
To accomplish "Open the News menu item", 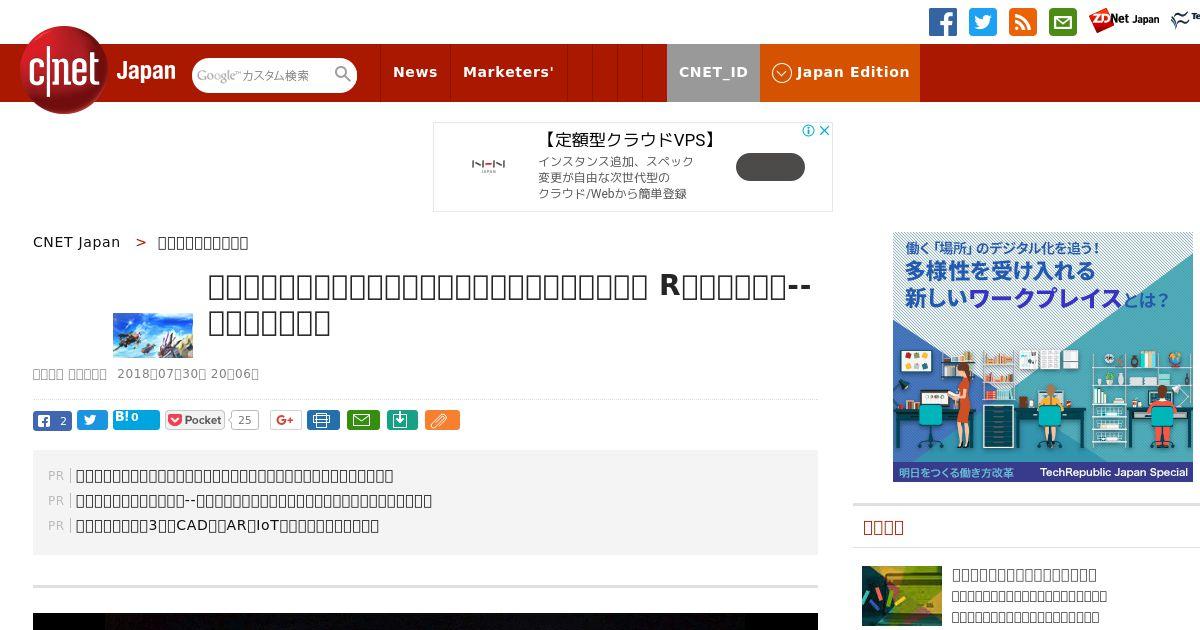I will click(x=415, y=72).
